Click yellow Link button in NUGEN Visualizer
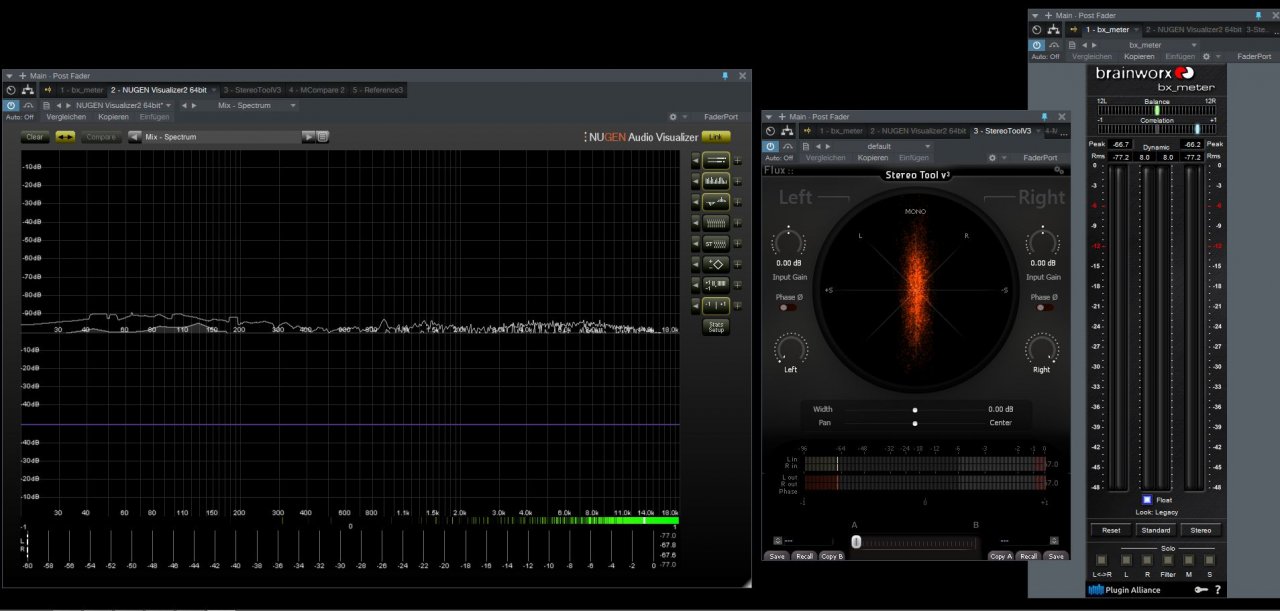 tap(716, 136)
